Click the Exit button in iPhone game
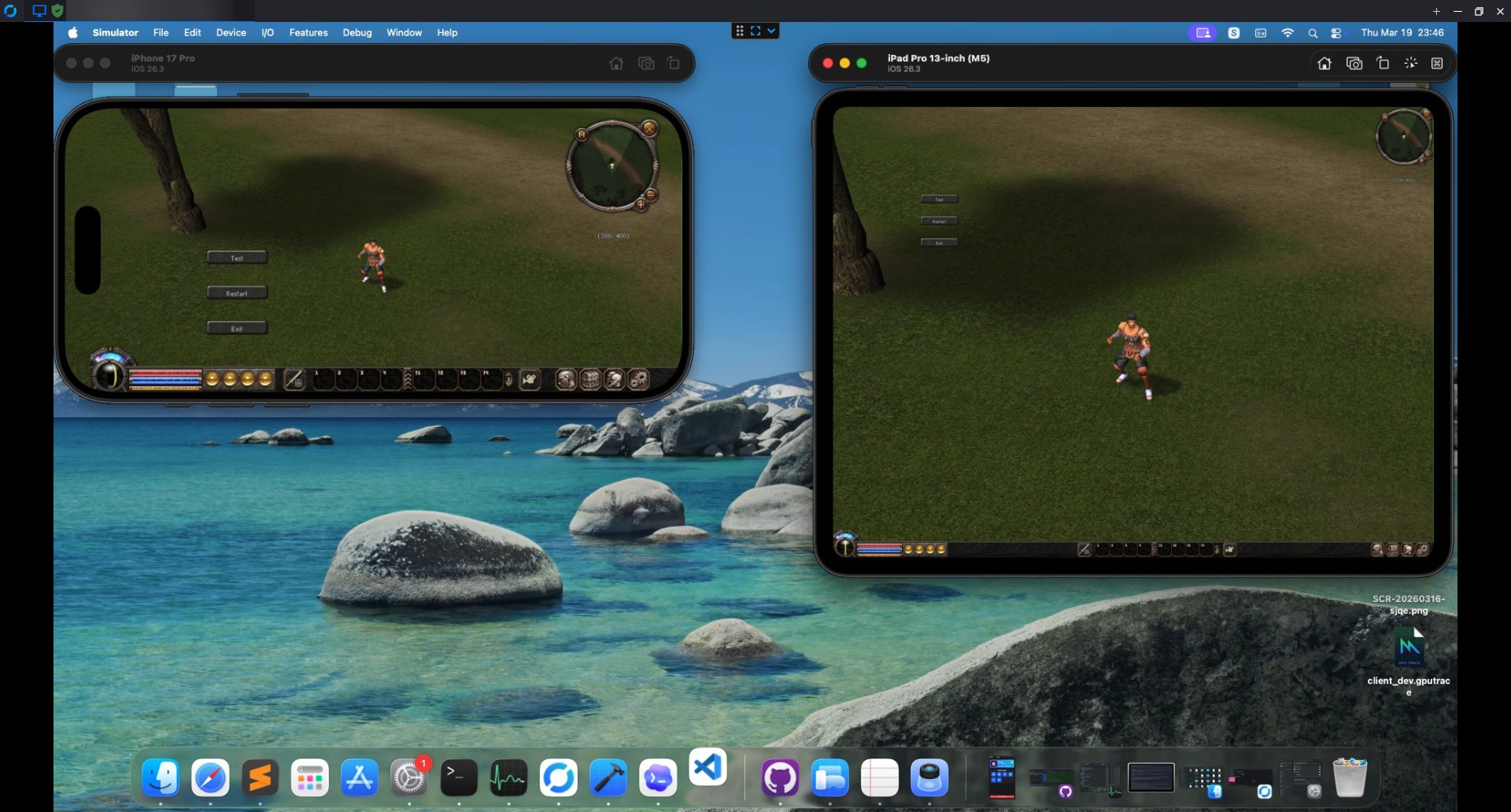1511x812 pixels. pyautogui.click(x=237, y=328)
